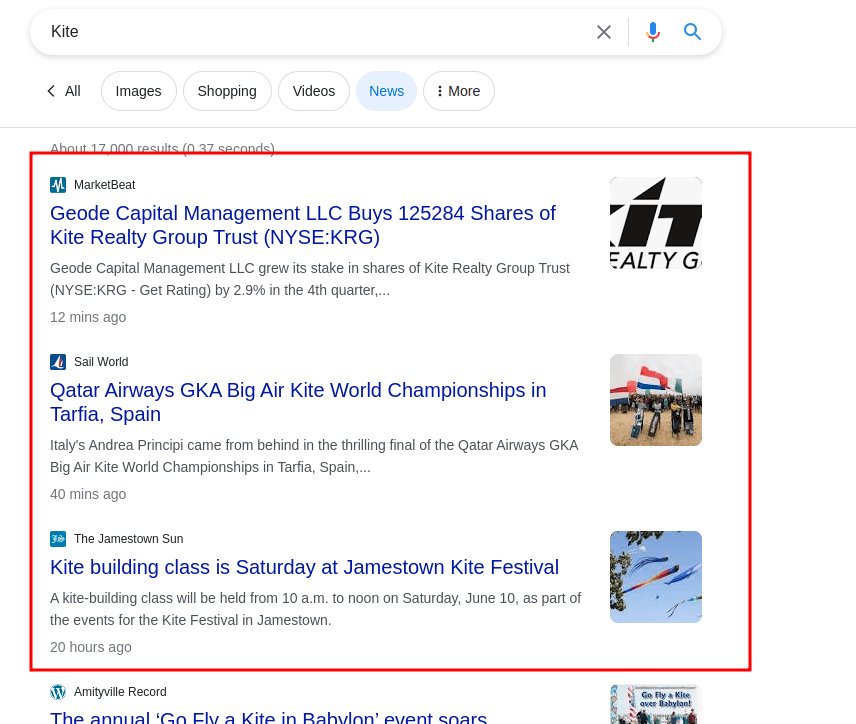Click the Geode Capital snippet text
The width and height of the screenshot is (856, 724).
[310, 279]
